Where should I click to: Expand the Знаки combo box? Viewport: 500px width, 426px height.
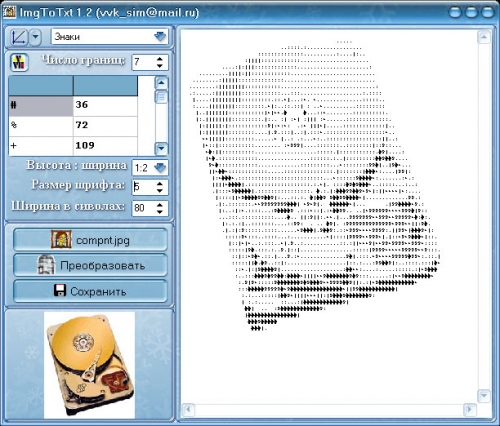coord(160,36)
